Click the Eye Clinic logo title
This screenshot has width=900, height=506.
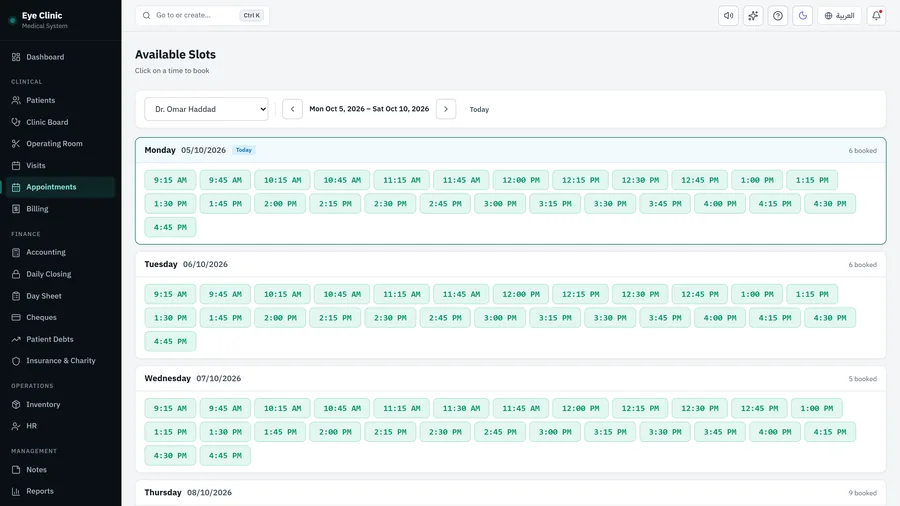(x=42, y=15)
